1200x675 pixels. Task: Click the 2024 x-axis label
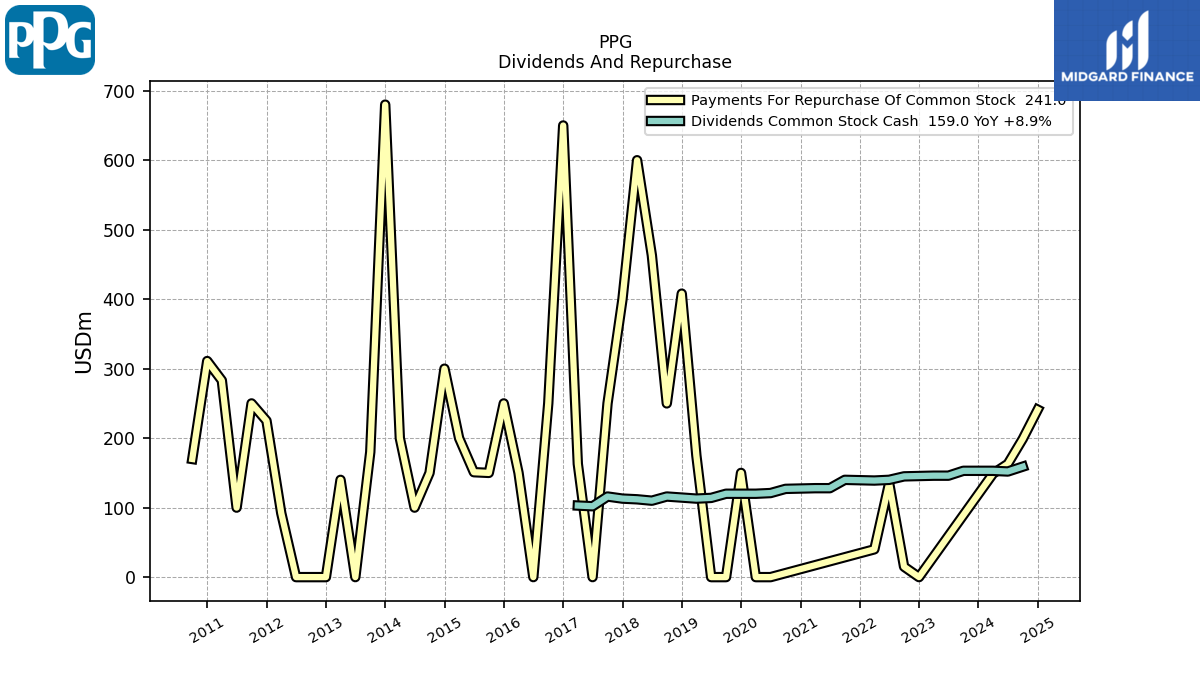[978, 630]
